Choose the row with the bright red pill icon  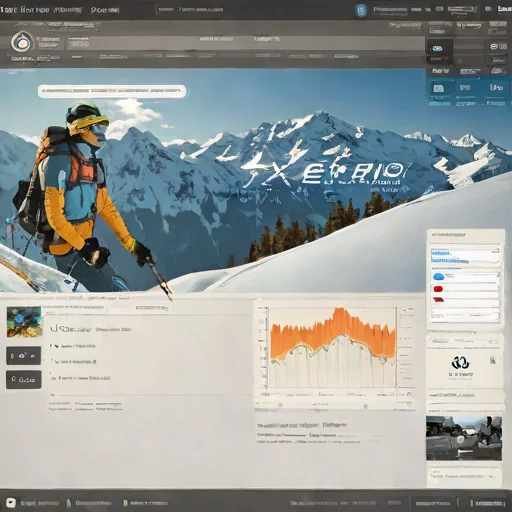(465, 289)
